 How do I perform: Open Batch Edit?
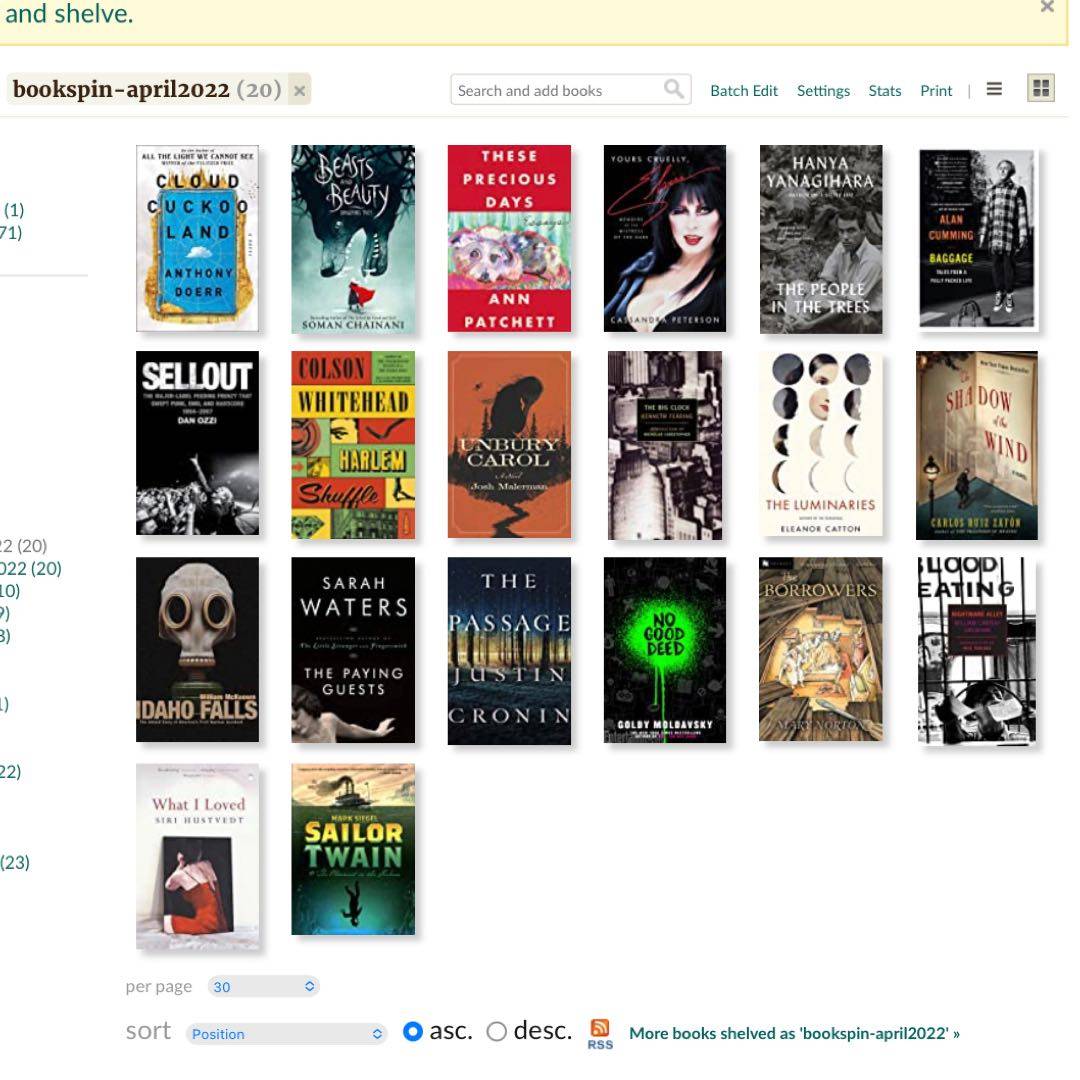coord(743,90)
